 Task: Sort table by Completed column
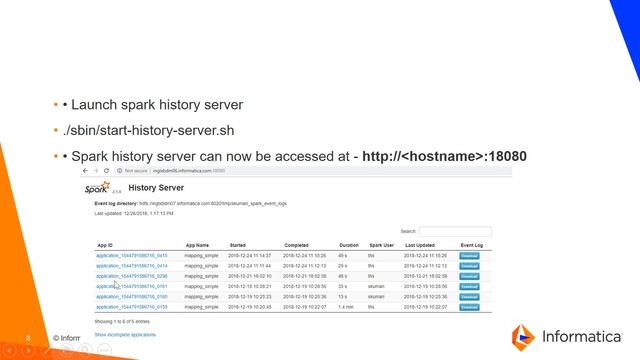(296, 245)
